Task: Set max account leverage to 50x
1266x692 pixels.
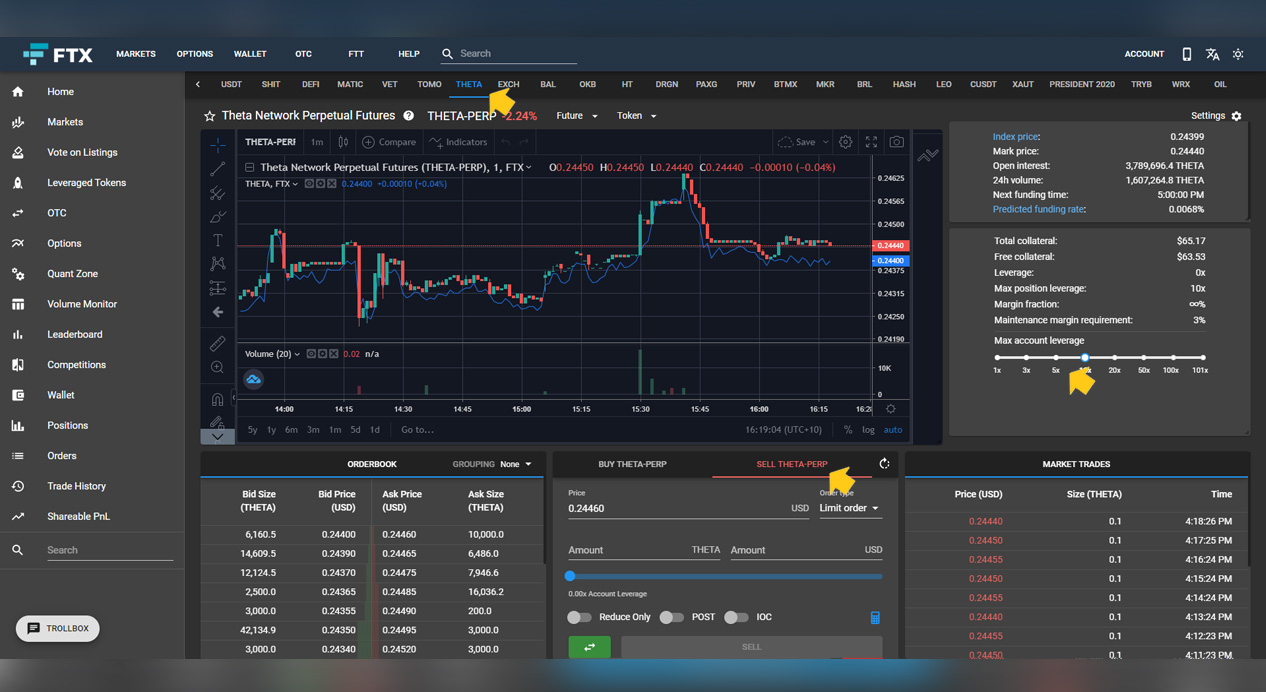Action: point(1144,358)
